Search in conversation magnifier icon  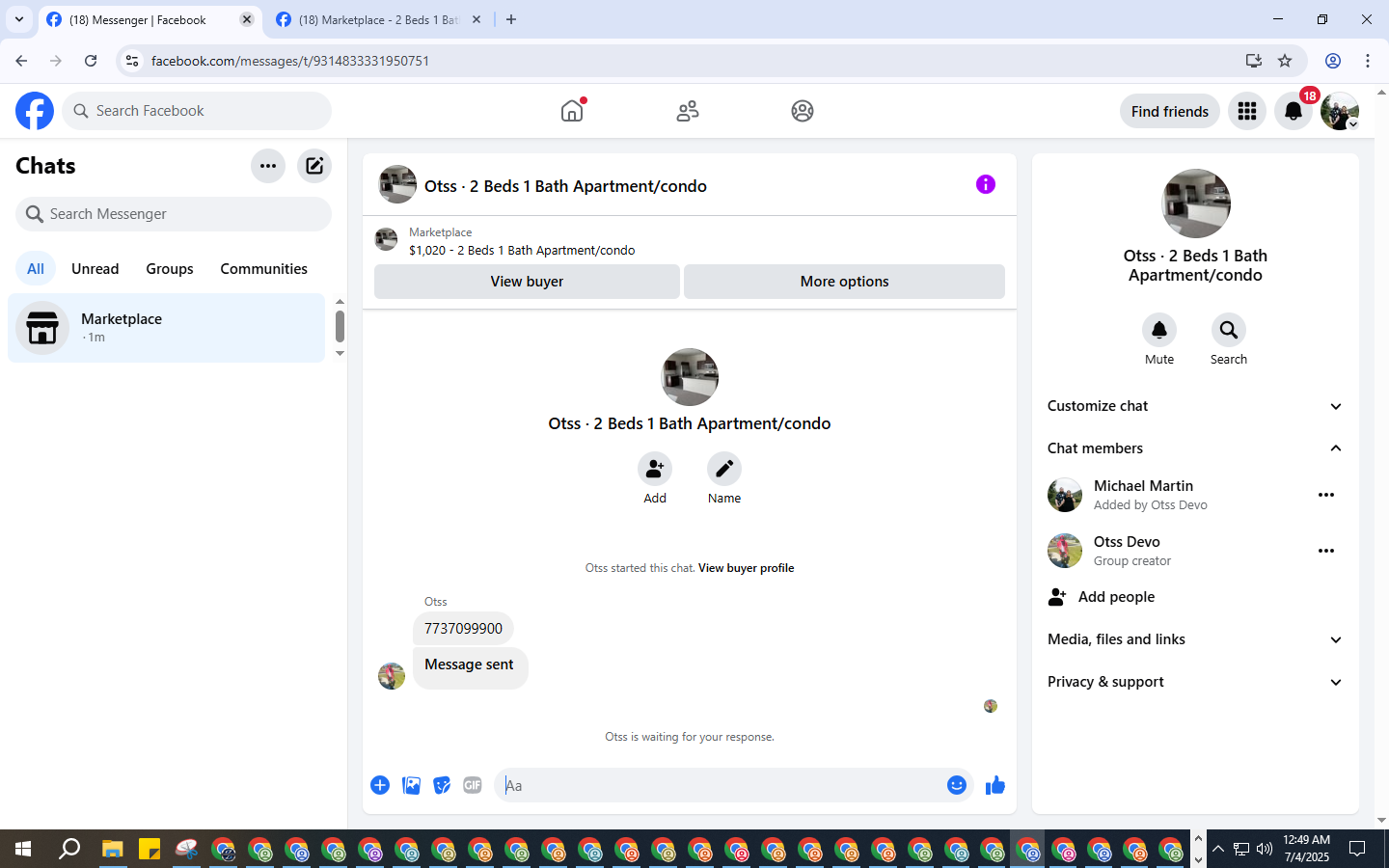point(1229,330)
